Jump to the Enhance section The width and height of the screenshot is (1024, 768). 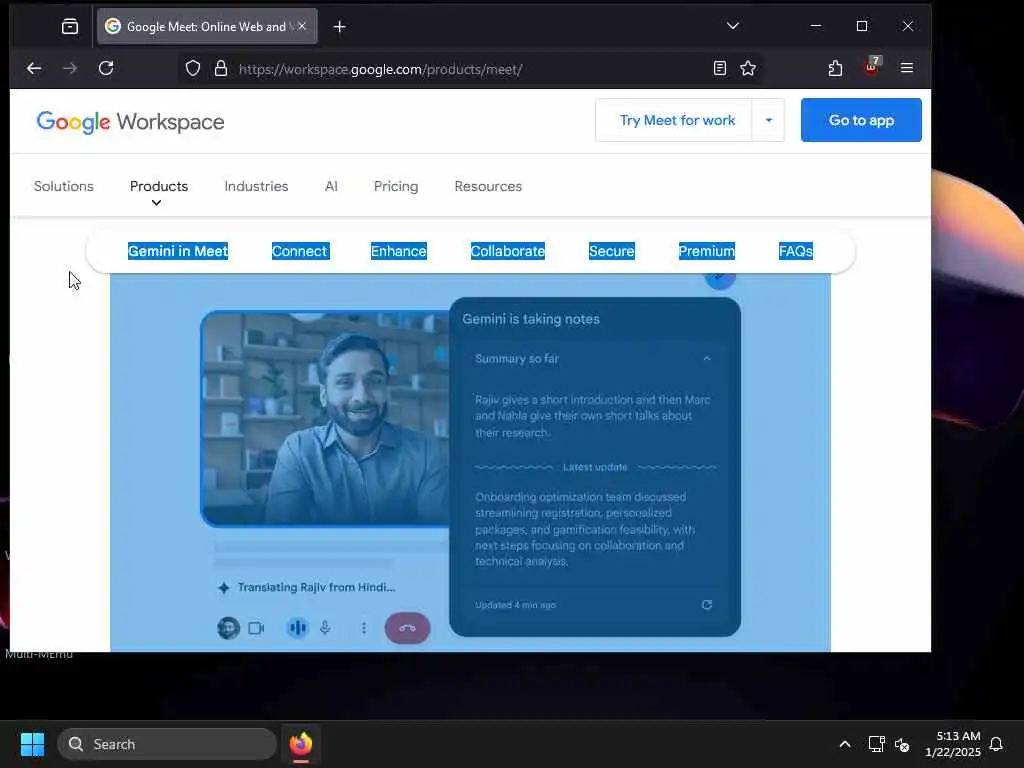pyautogui.click(x=398, y=251)
